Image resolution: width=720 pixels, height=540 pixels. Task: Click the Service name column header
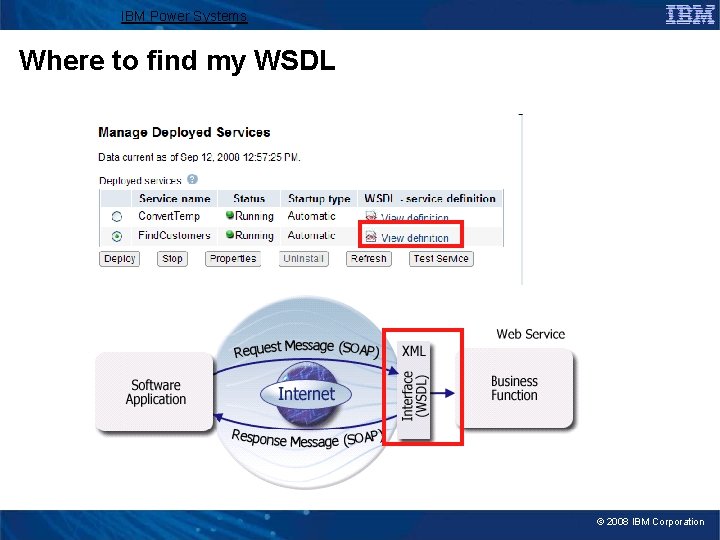(174, 198)
